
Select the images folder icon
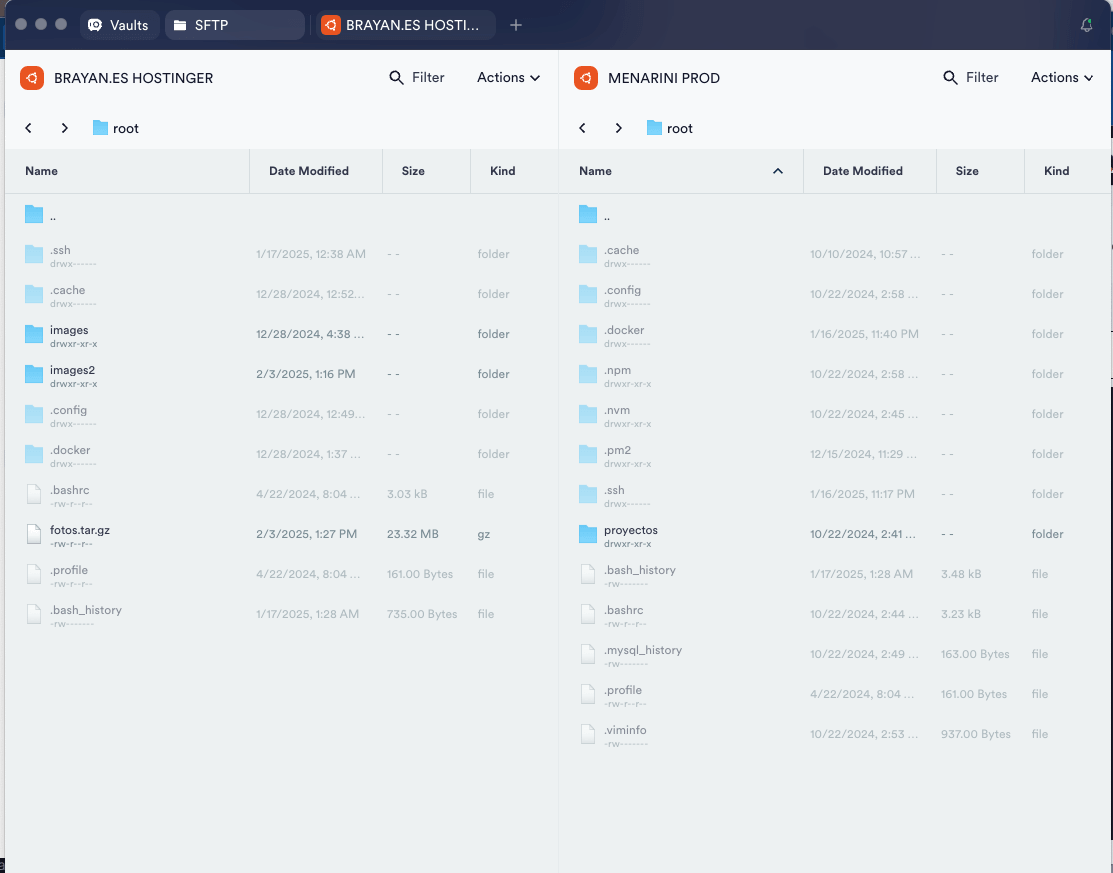(x=34, y=334)
